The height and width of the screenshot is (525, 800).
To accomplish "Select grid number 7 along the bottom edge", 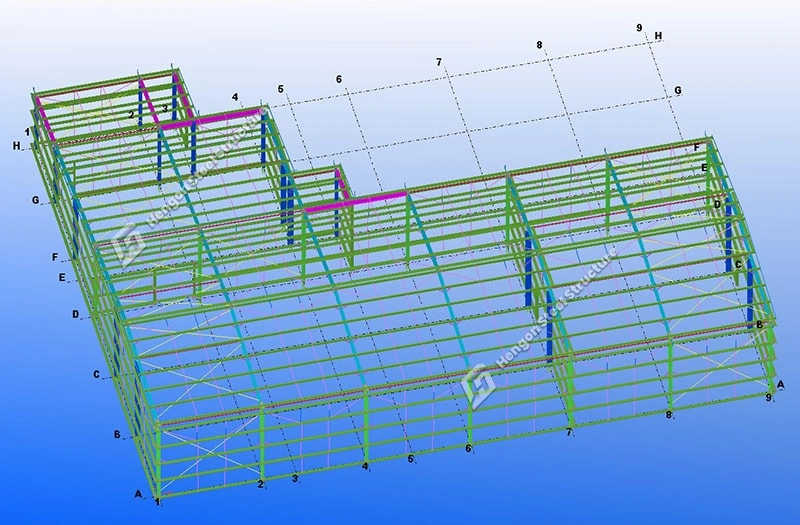I will (x=568, y=432).
